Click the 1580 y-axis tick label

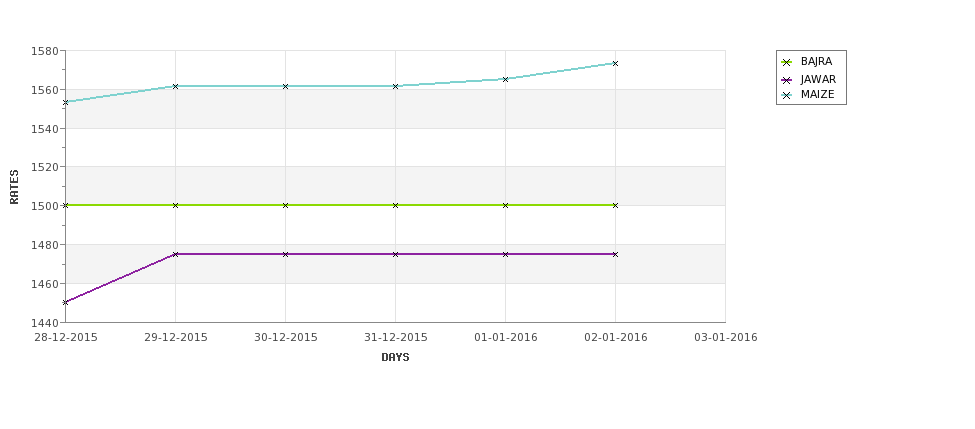(44, 51)
